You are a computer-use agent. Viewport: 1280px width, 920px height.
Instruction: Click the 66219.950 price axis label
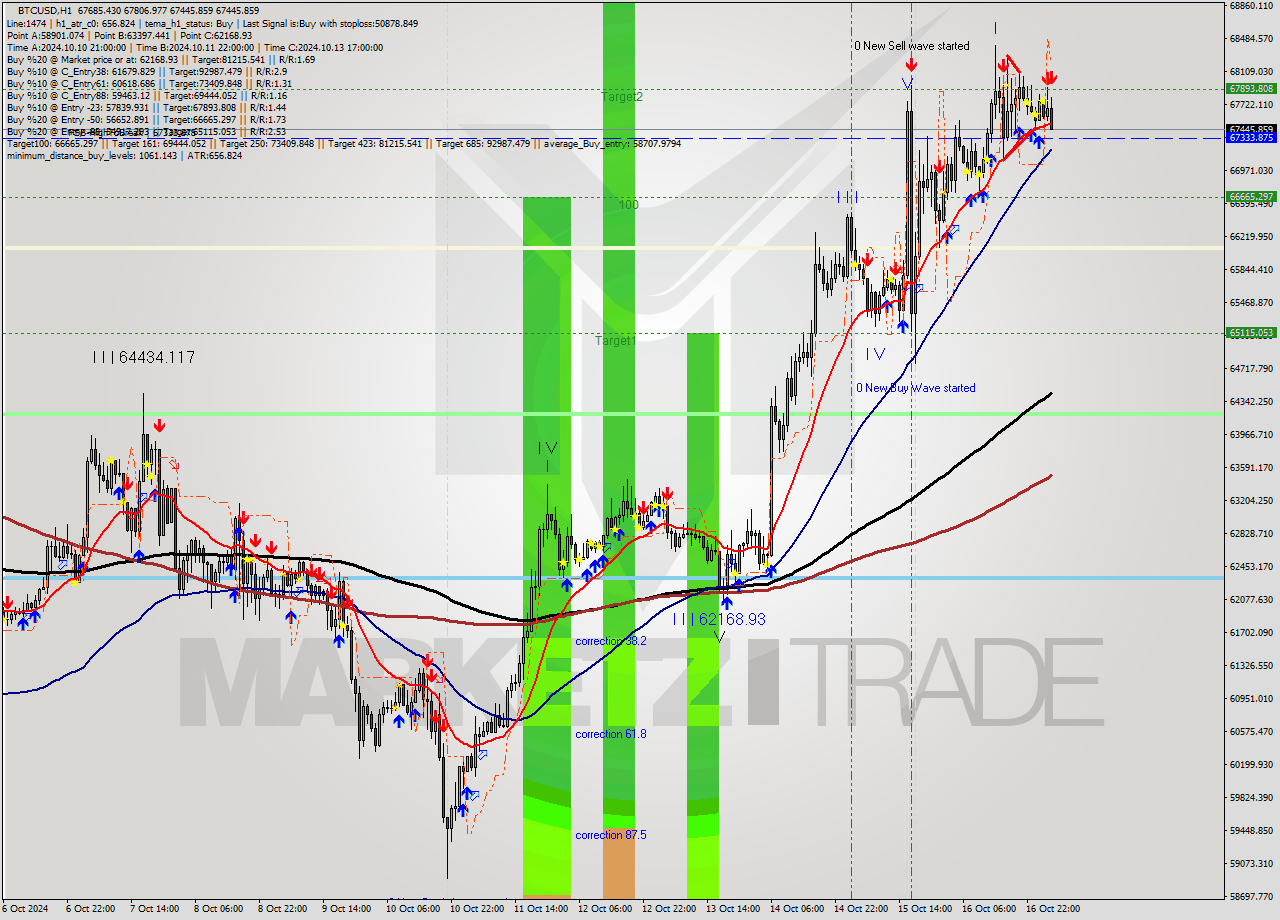1251,237
